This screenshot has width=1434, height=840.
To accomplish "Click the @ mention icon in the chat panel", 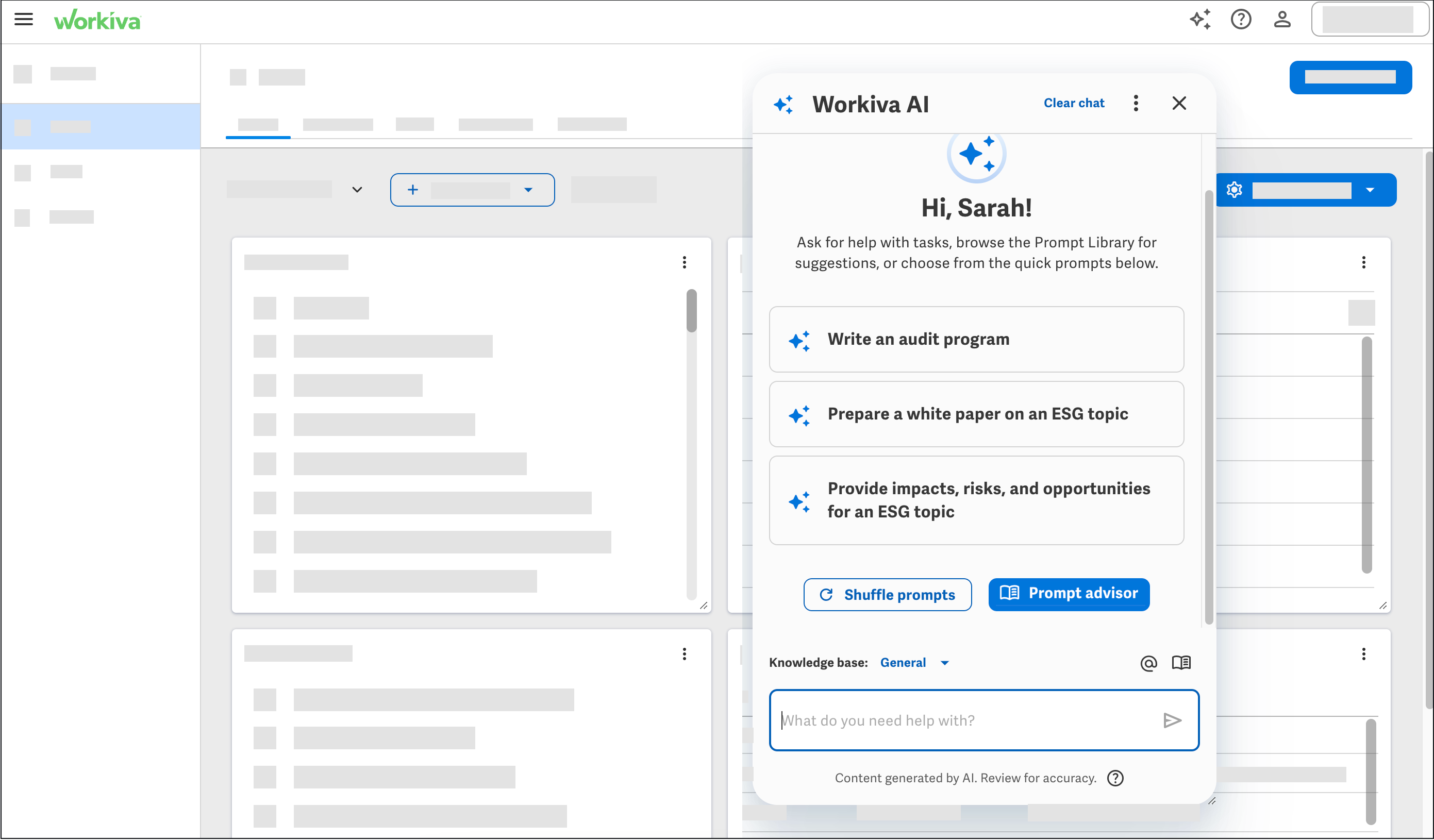I will click(1149, 662).
